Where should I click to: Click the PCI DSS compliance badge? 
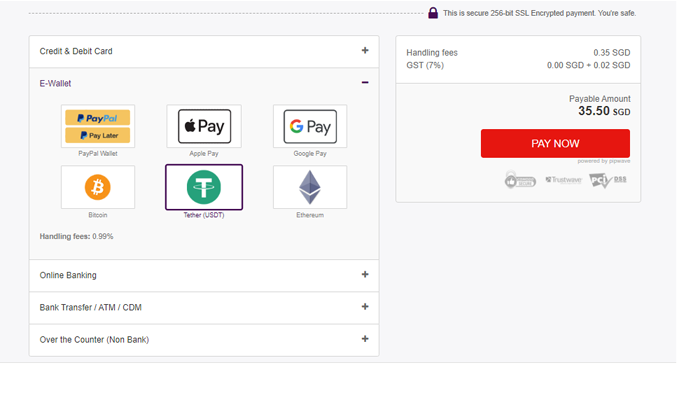pyautogui.click(x=608, y=181)
